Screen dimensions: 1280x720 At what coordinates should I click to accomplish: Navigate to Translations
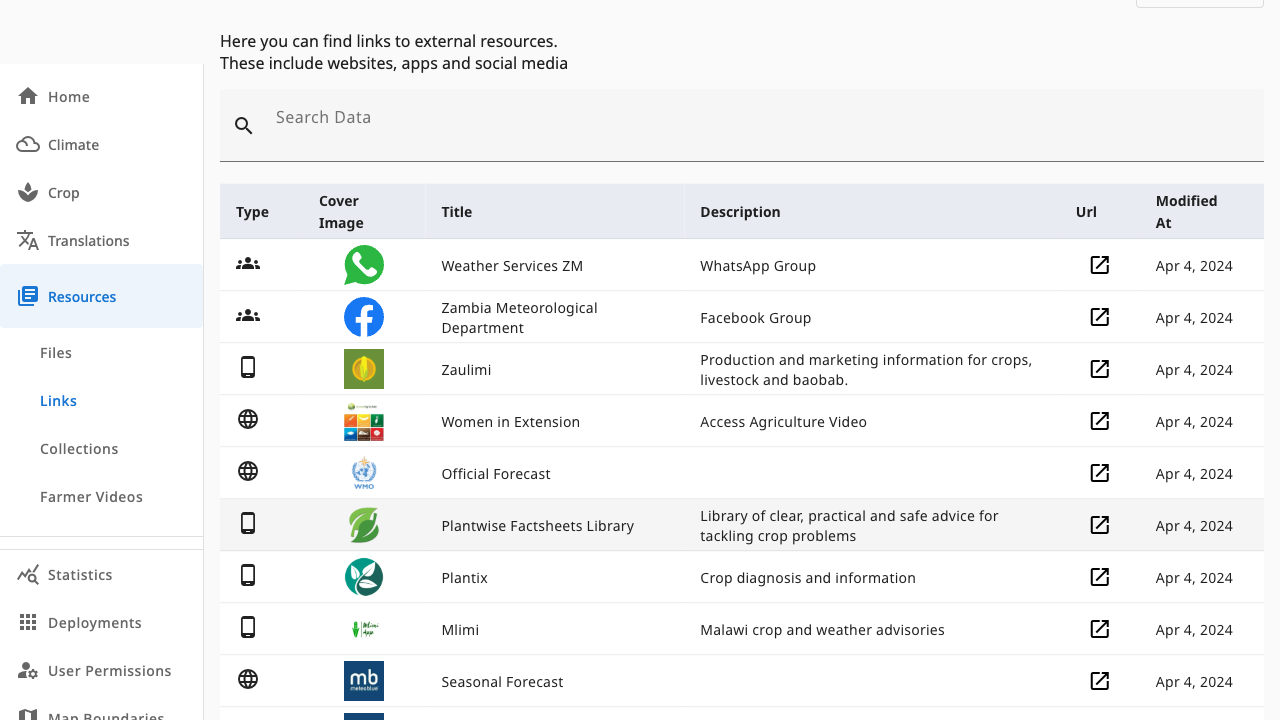(x=102, y=240)
